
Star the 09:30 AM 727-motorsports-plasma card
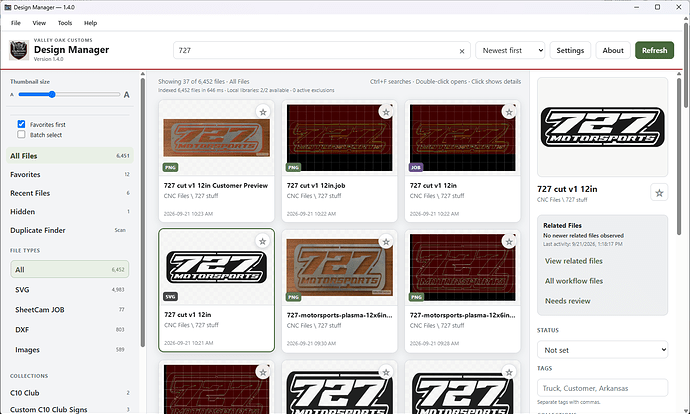point(386,242)
